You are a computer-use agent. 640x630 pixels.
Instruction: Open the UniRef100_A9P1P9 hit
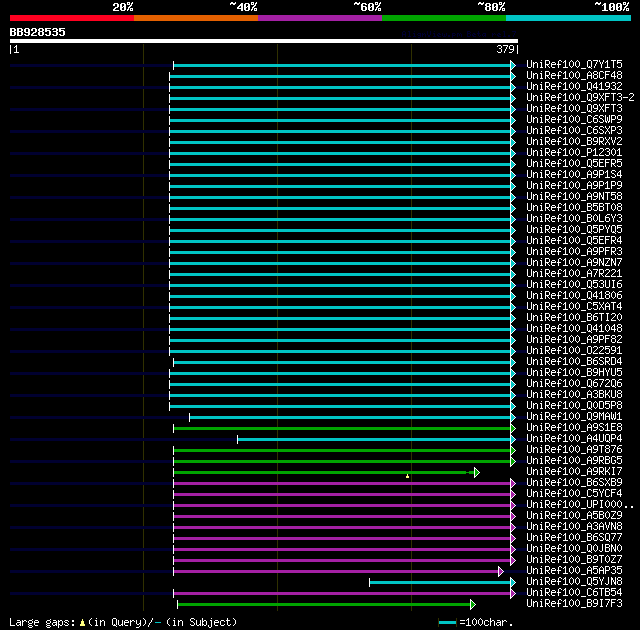point(574,186)
